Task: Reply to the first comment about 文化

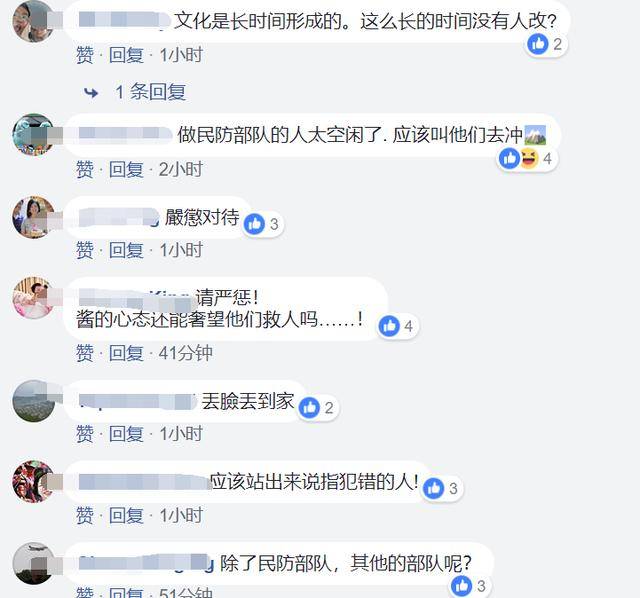Action: click(126, 55)
